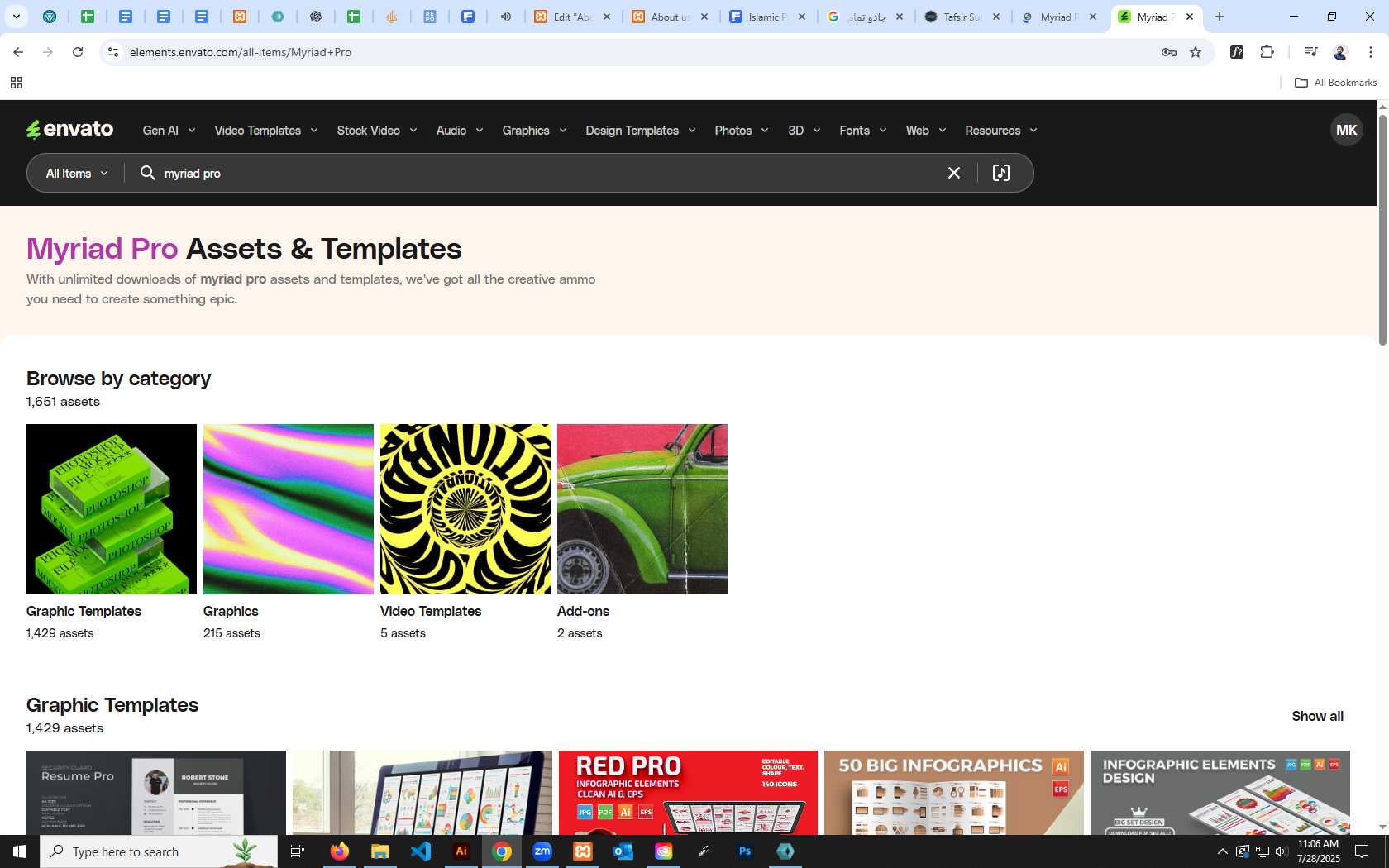Viewport: 1389px width, 868px height.
Task: Open Windows Start menu
Action: (x=20, y=851)
